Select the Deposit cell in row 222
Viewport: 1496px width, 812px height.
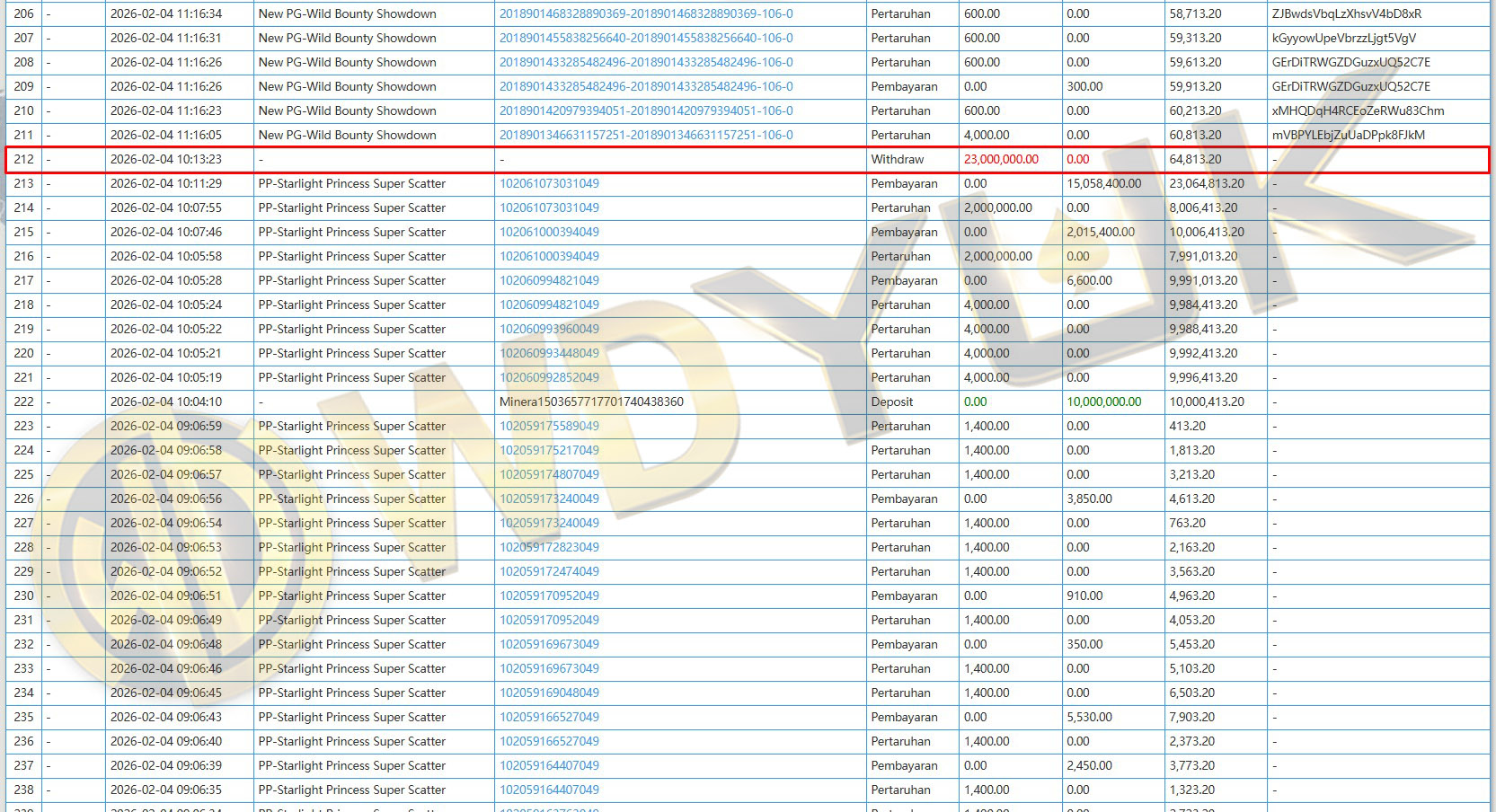(x=891, y=402)
